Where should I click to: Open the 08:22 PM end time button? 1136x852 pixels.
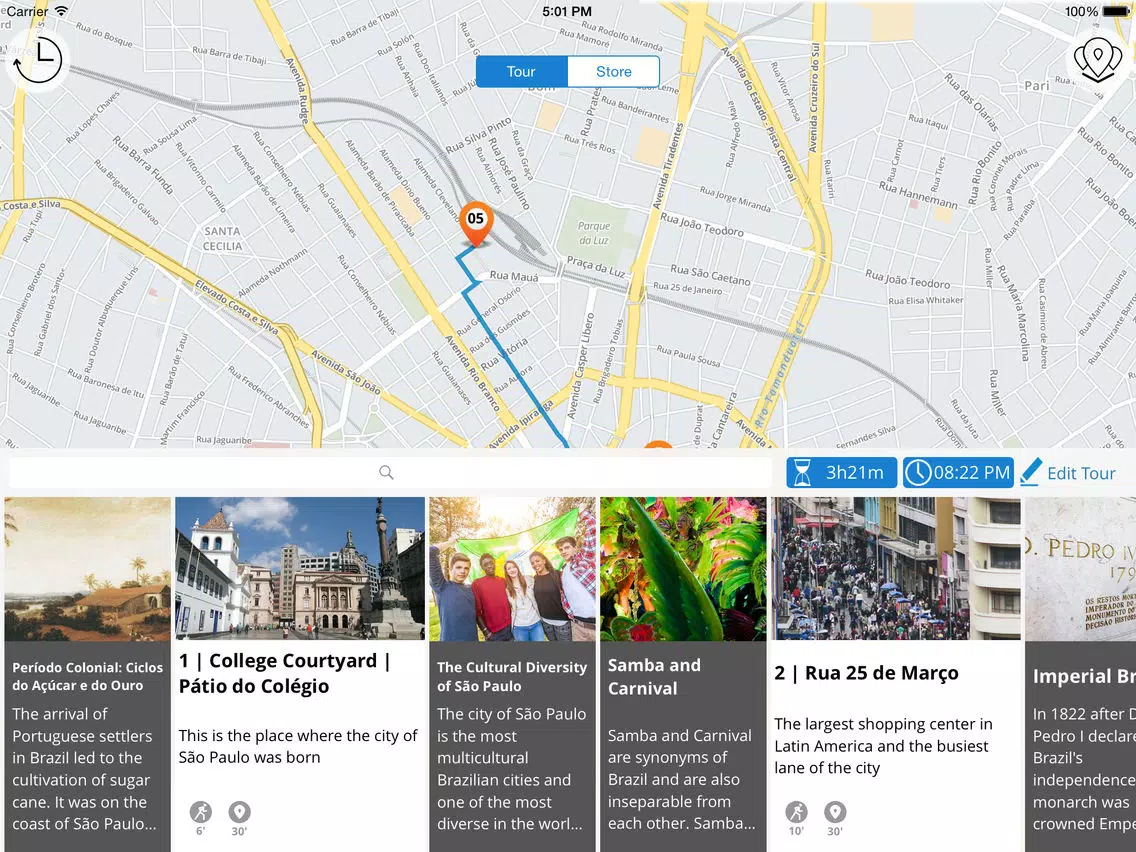click(x=958, y=473)
